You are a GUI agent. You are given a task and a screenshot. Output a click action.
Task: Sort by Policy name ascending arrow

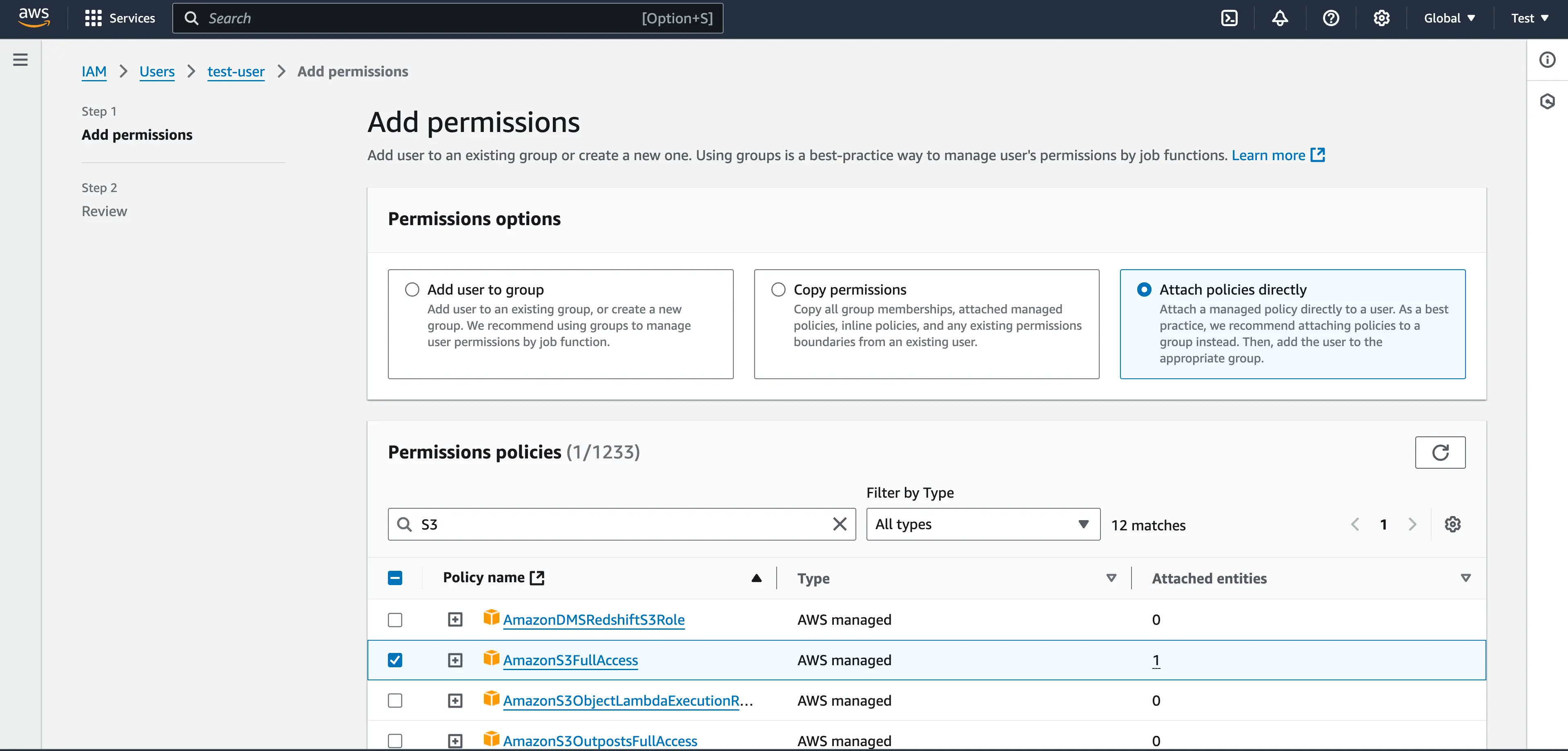[756, 577]
